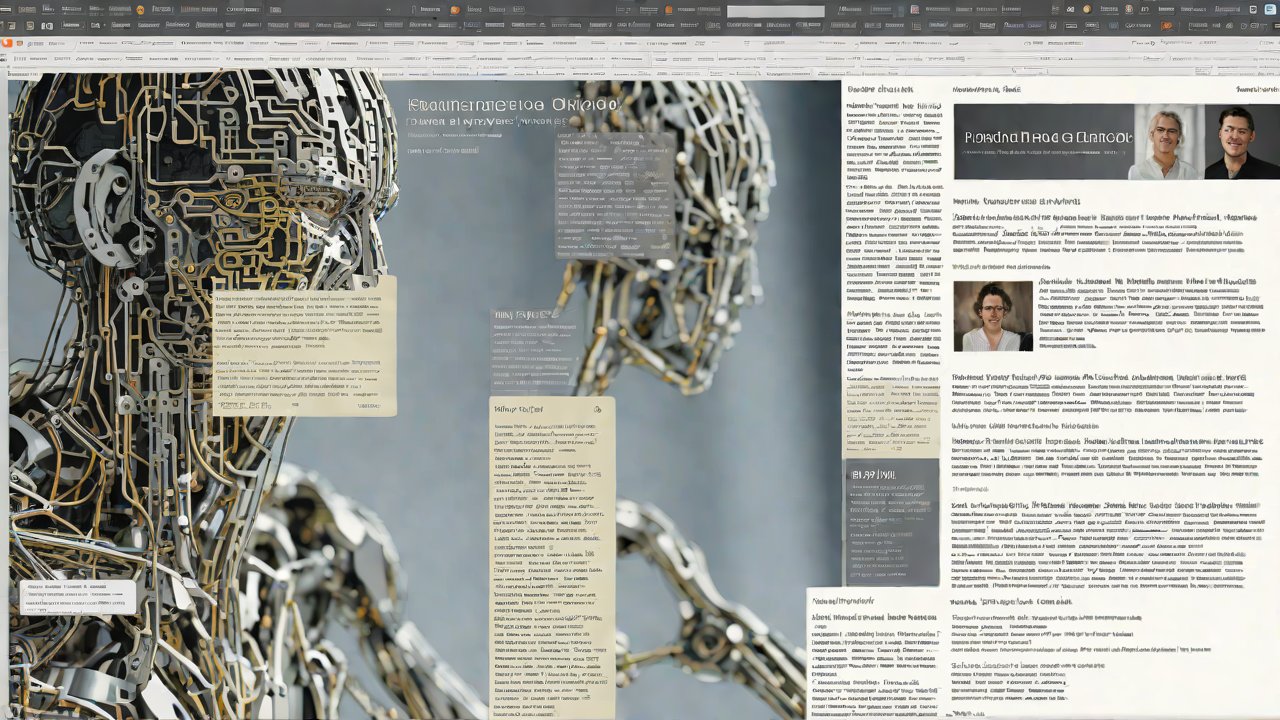Click the orange icon left of the empty search field
This screenshot has height=720, width=1280.
coord(667,10)
